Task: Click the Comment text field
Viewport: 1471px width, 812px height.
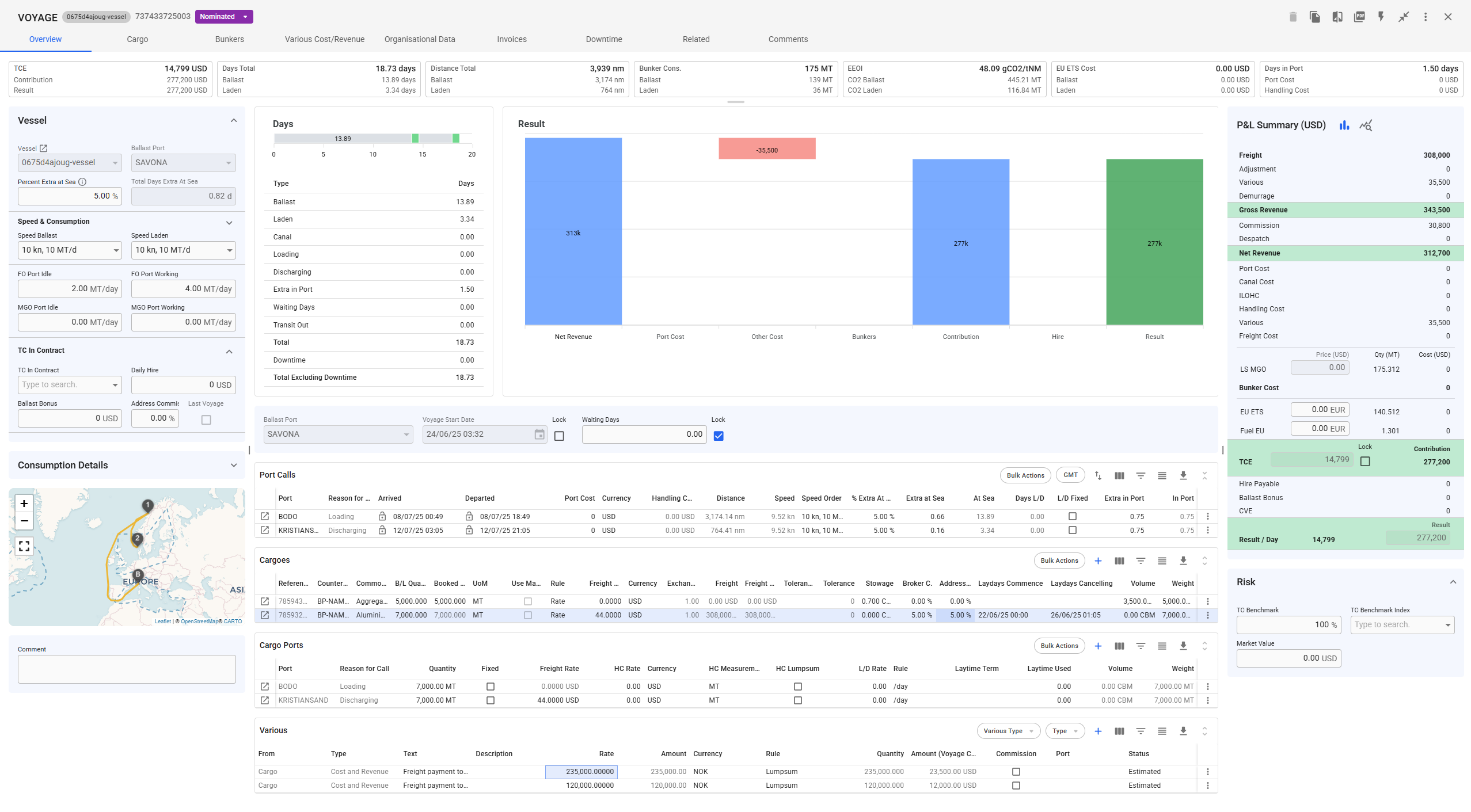Action: (x=127, y=669)
